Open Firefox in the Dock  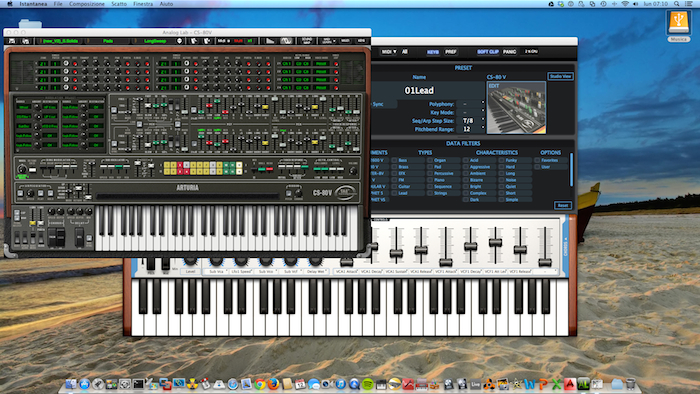click(273, 384)
